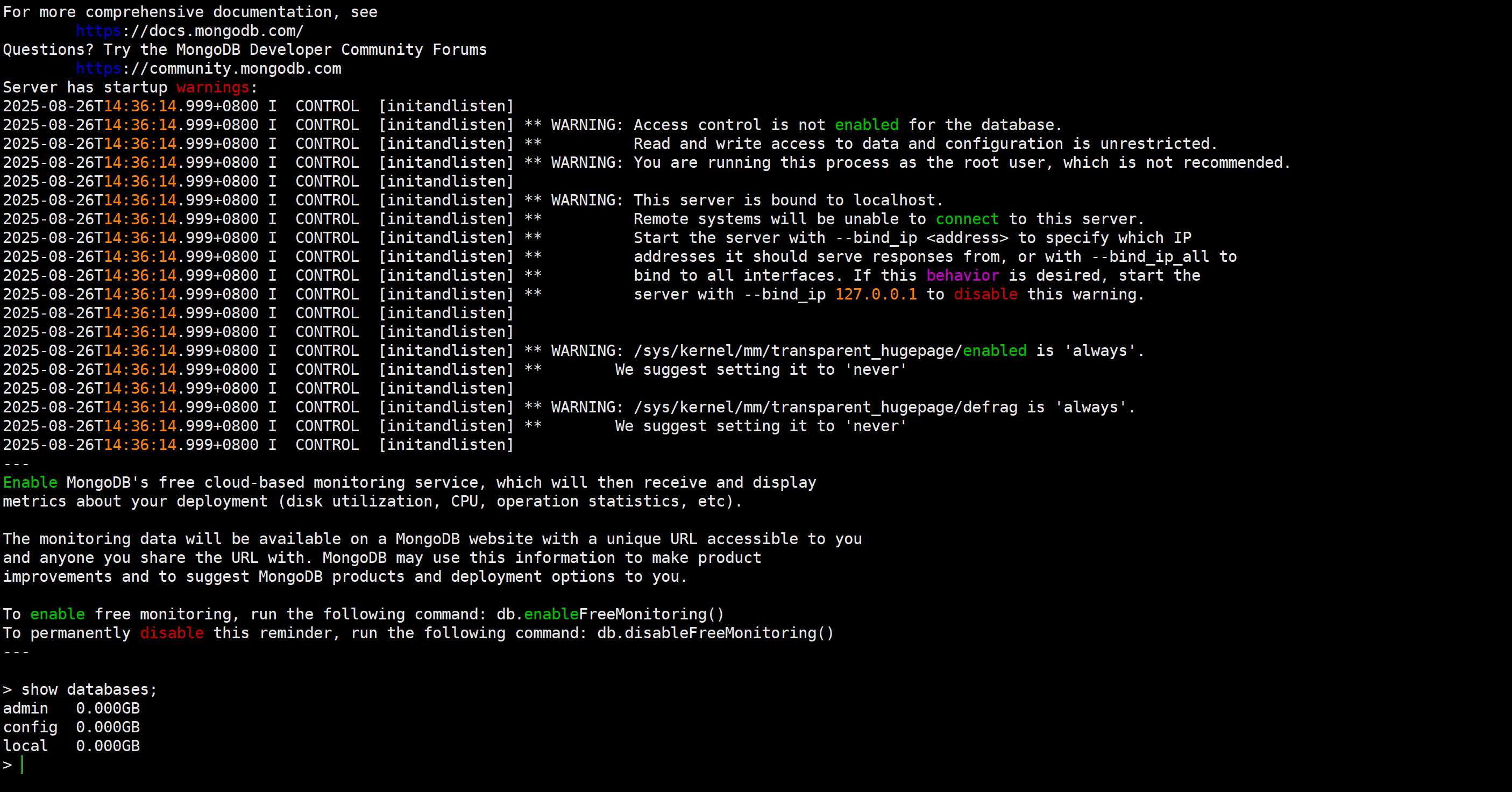This screenshot has height=792, width=1512.
Task: Click the 'config' database row
Action: [x=71, y=727]
